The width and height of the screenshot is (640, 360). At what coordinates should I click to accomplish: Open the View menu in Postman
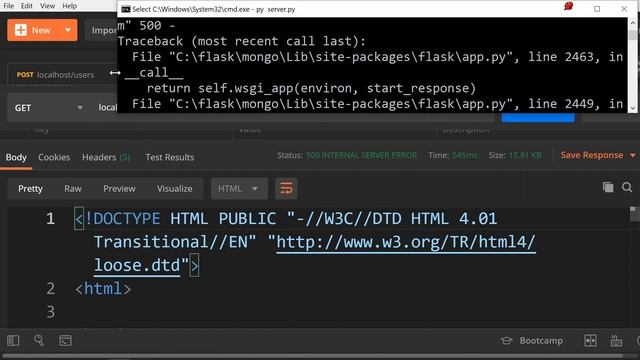point(47,6)
